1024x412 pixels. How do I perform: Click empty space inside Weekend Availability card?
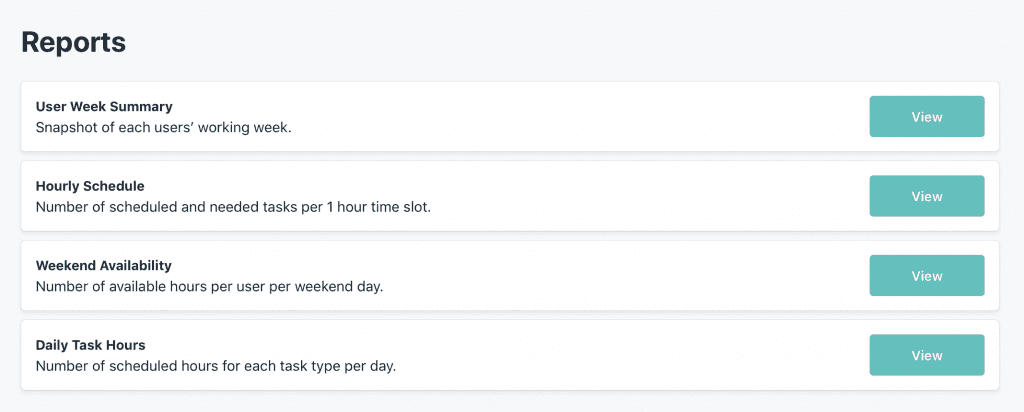point(620,276)
